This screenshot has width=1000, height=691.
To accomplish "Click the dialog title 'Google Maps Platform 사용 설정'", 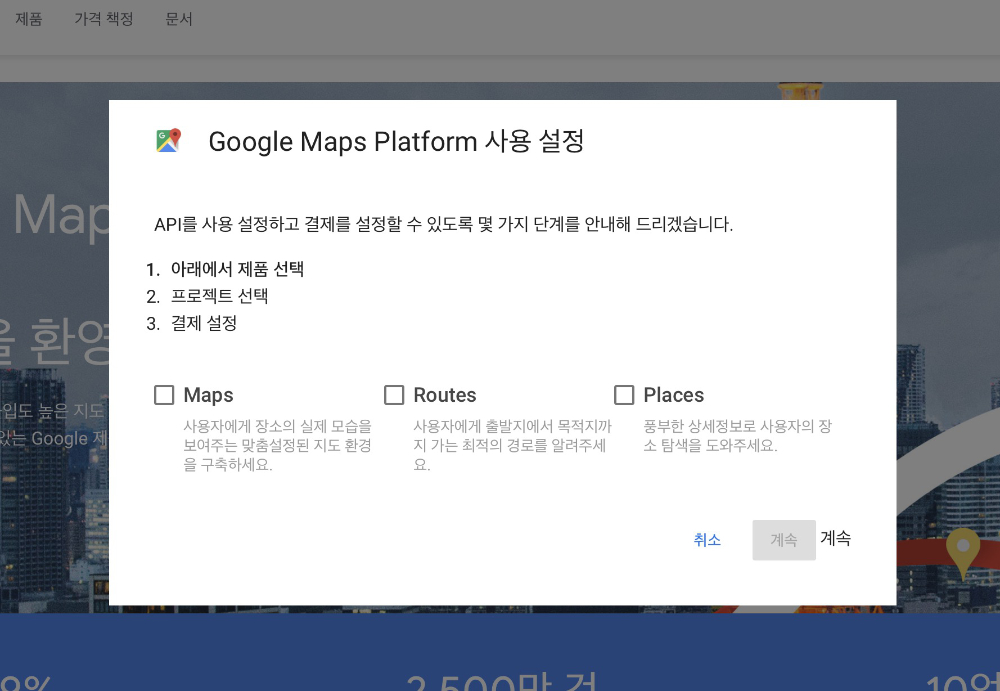I will click(396, 141).
